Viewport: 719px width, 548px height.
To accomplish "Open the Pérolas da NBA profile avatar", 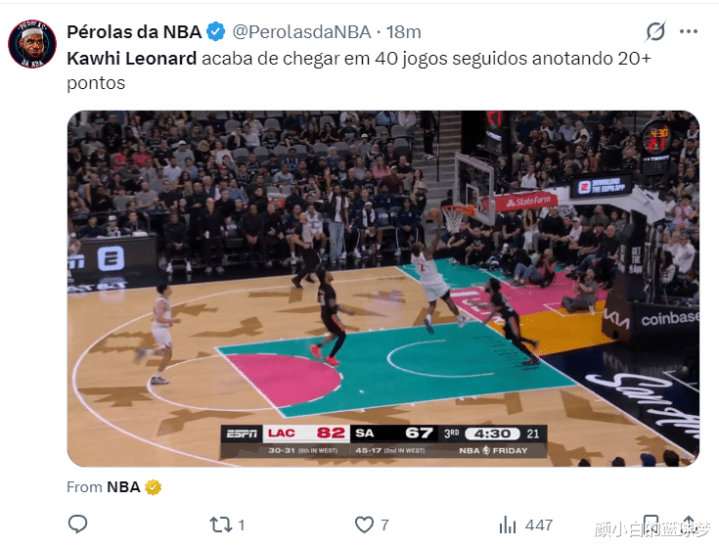I will click(32, 44).
